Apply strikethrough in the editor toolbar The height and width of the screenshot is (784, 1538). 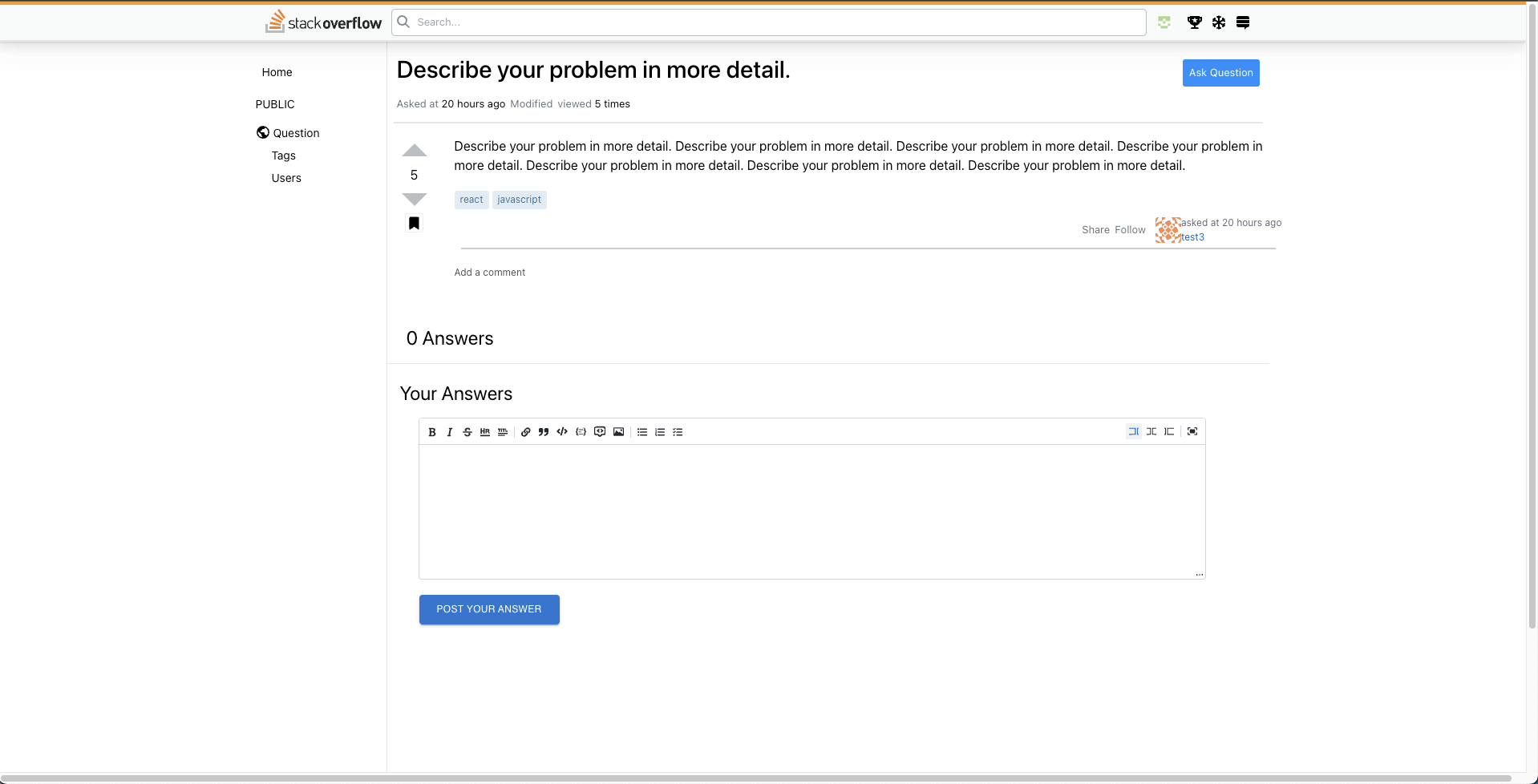(467, 432)
